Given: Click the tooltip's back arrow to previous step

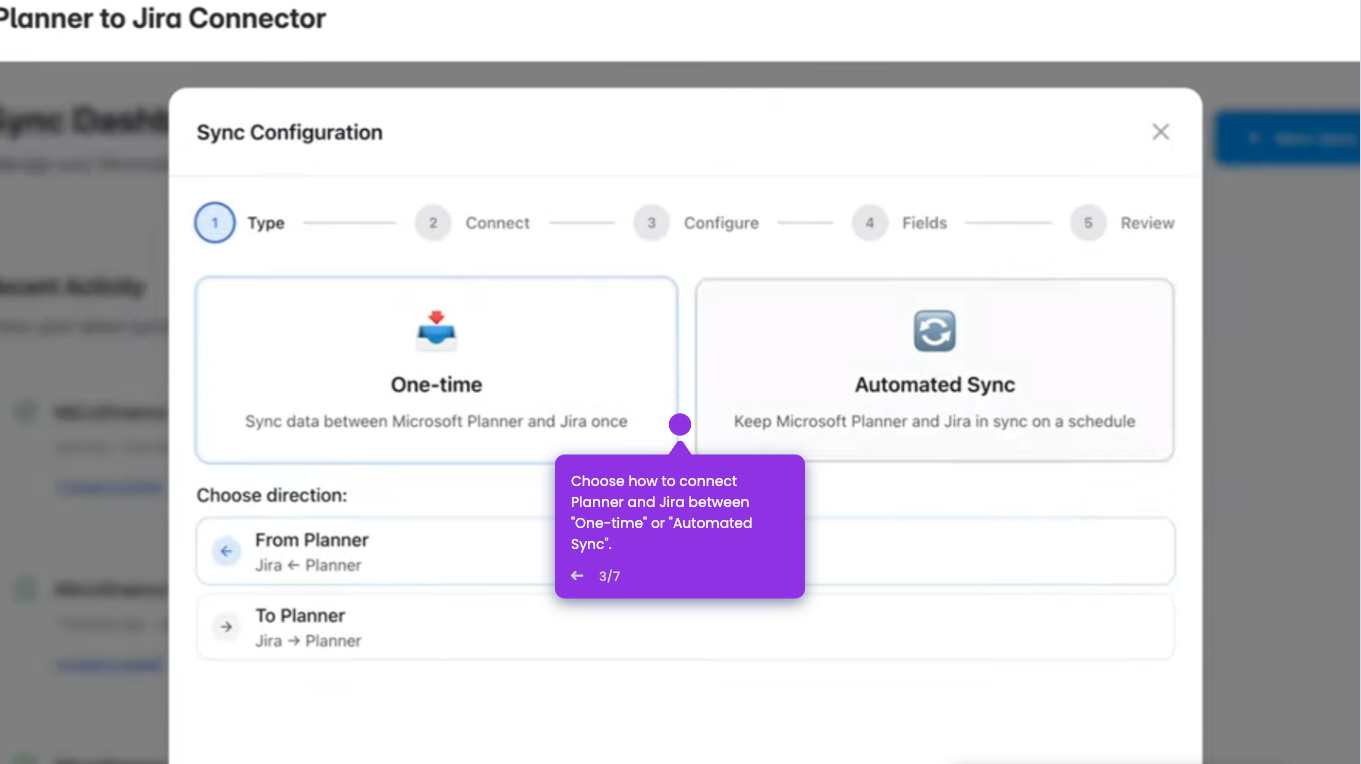Looking at the screenshot, I should [x=577, y=576].
